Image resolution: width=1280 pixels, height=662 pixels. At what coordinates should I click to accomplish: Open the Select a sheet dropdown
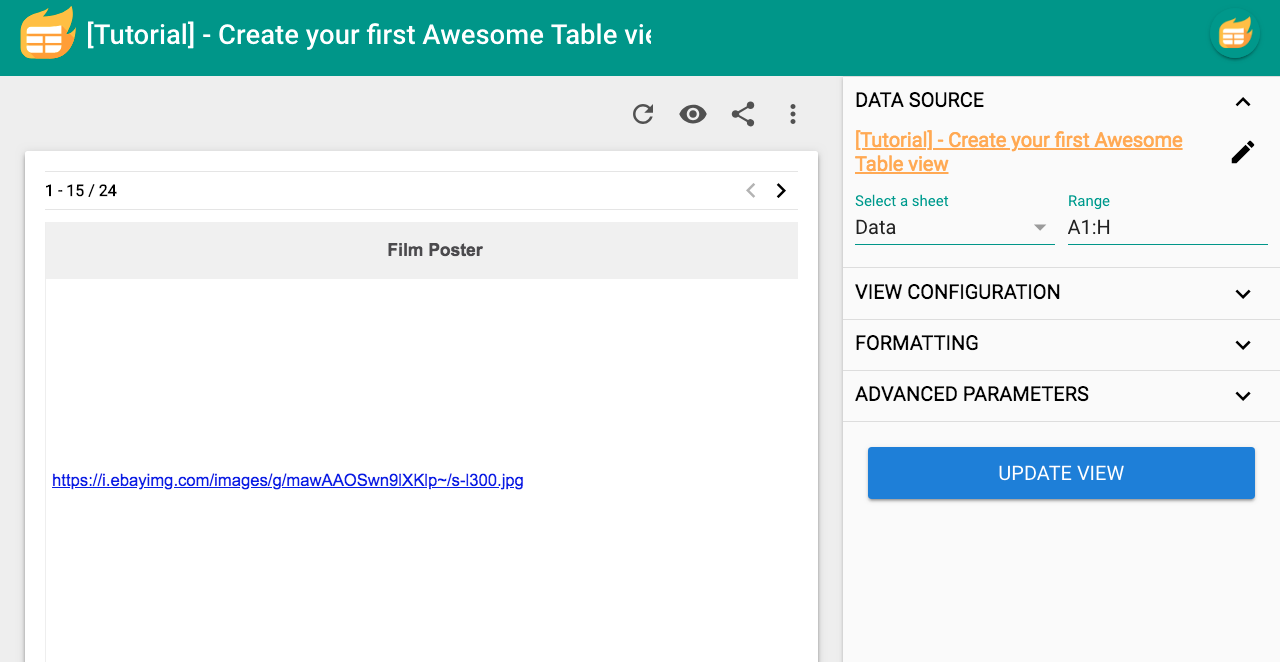point(954,227)
